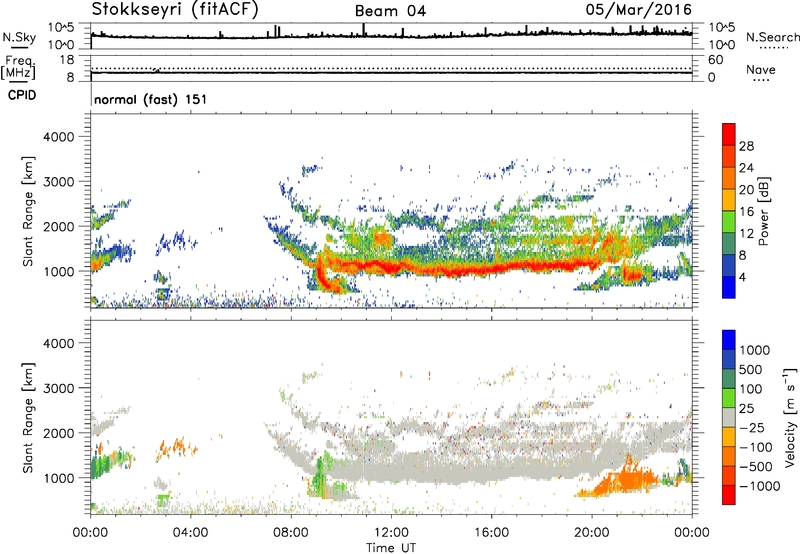Select the 12 tick on the power colorbar

(x=746, y=234)
